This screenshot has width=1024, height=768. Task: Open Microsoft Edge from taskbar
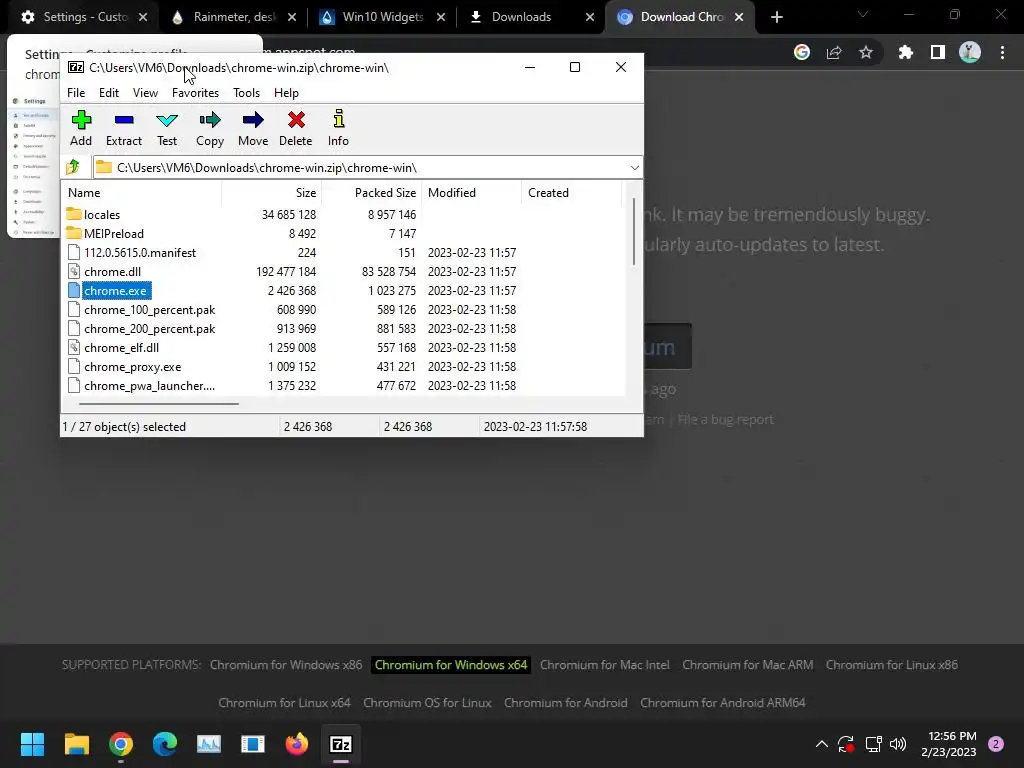coord(165,744)
